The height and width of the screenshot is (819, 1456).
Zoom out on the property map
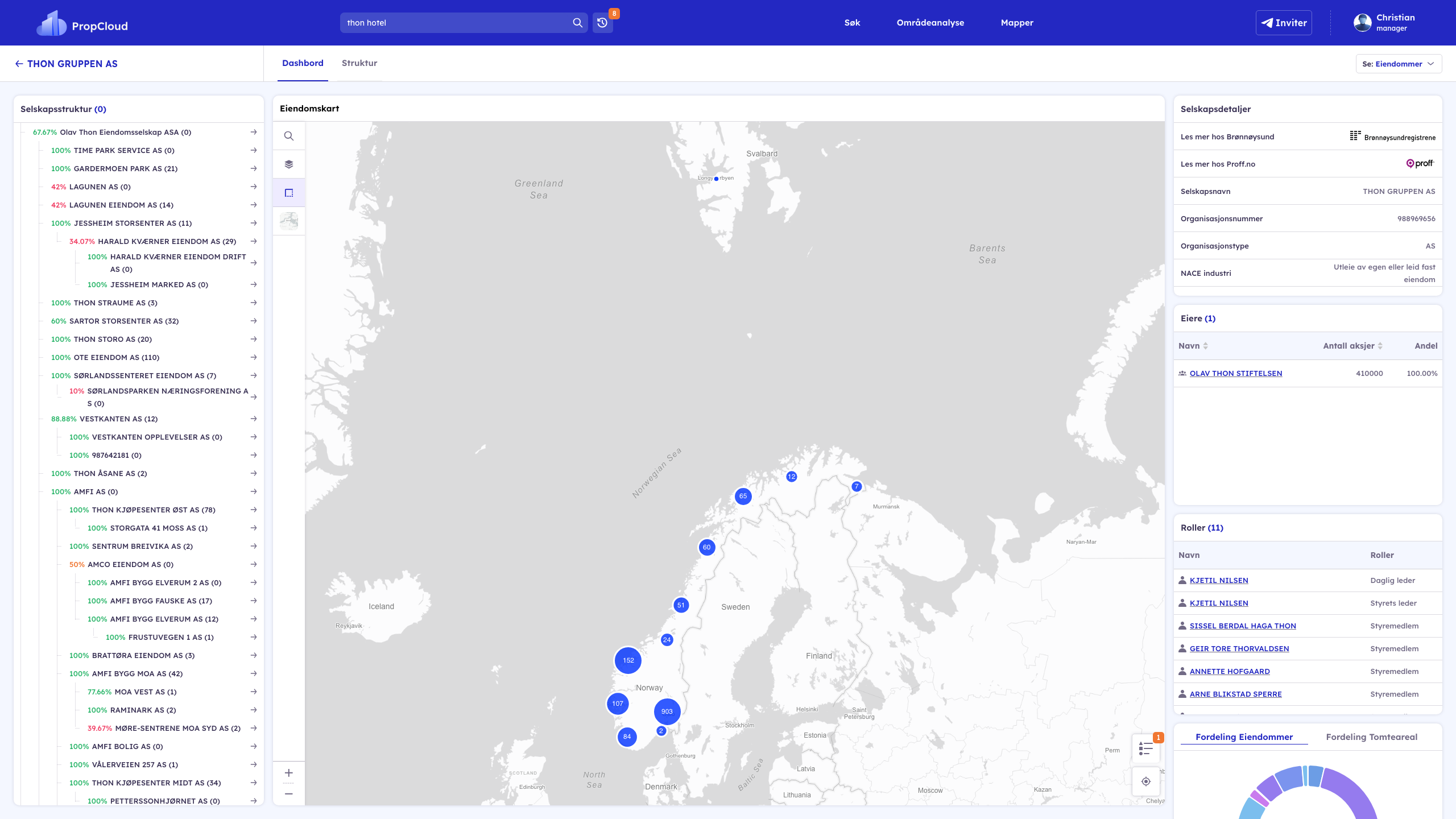click(x=289, y=793)
